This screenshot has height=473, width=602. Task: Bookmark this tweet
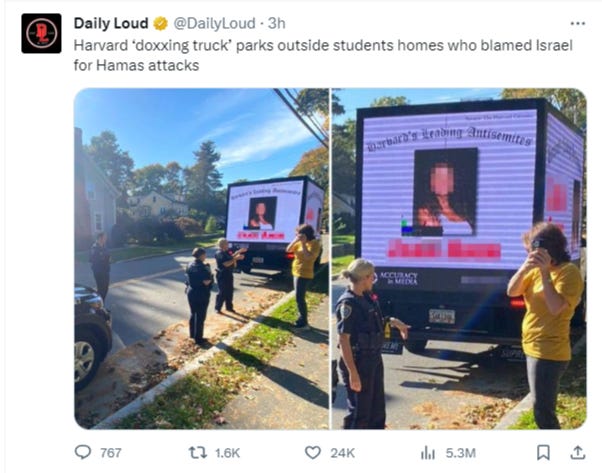[x=543, y=453]
